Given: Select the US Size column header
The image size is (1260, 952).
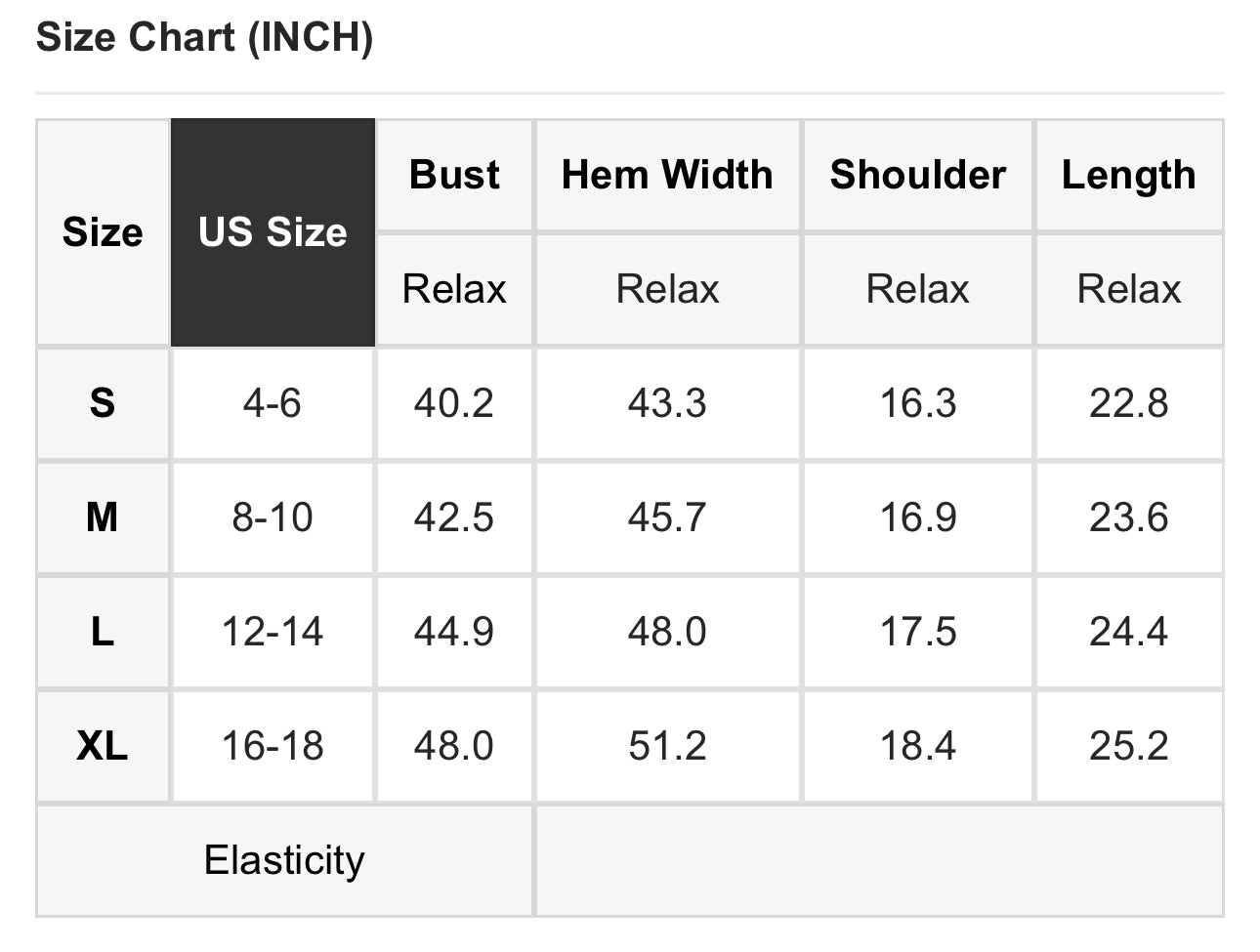Looking at the screenshot, I should pyautogui.click(x=273, y=232).
